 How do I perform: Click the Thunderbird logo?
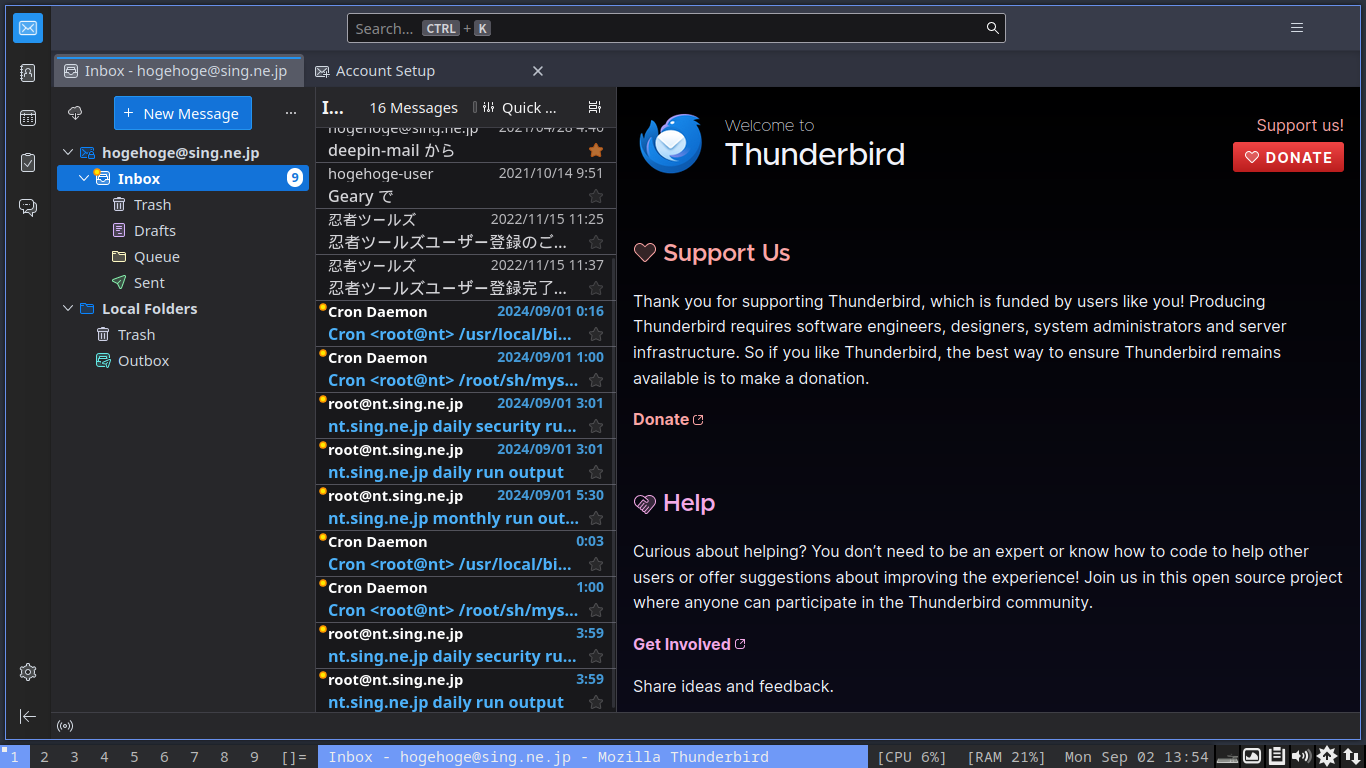(x=671, y=143)
